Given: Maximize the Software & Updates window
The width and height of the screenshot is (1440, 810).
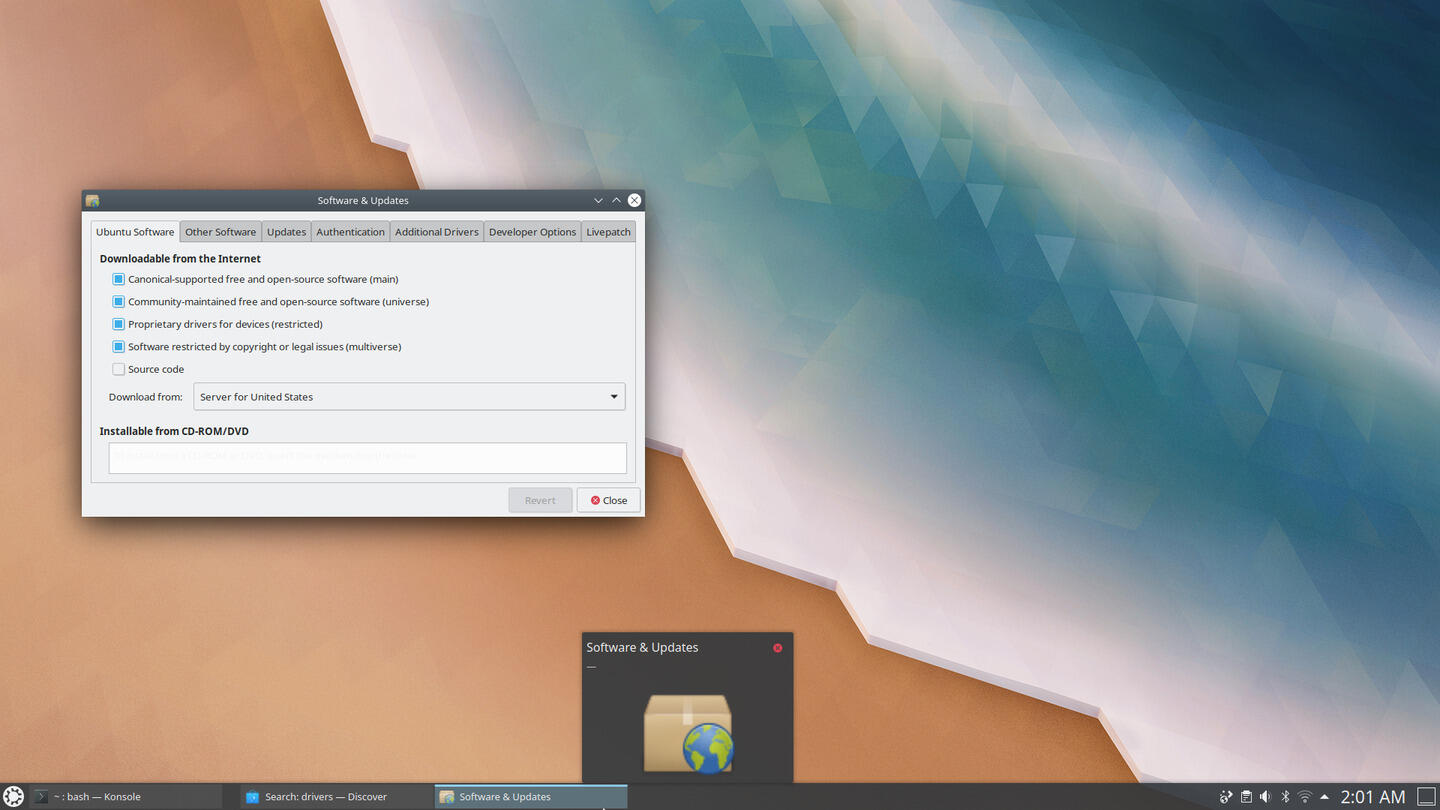Looking at the screenshot, I should 616,200.
